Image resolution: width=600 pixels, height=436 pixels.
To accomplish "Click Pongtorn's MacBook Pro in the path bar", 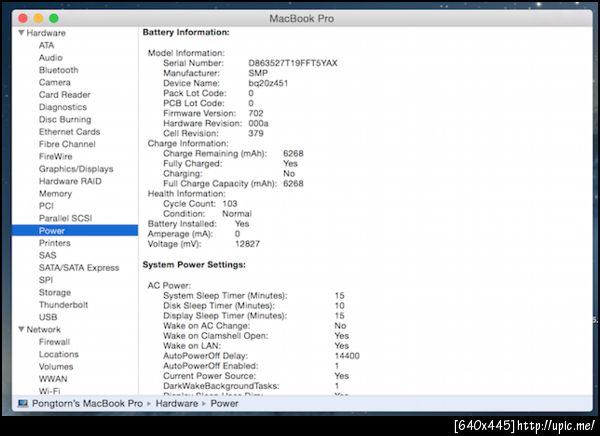I will (87, 403).
